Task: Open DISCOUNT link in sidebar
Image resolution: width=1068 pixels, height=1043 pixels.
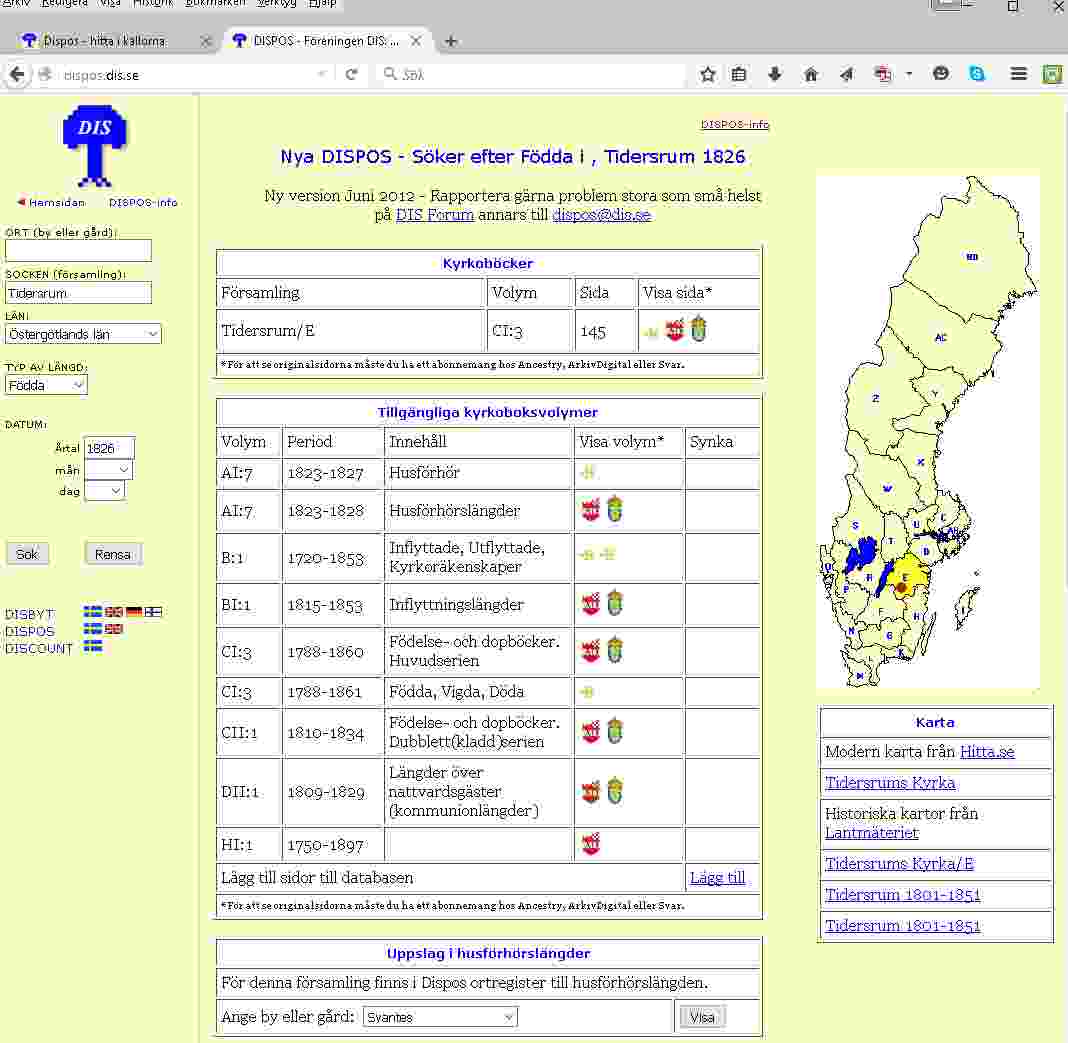Action: pos(39,649)
